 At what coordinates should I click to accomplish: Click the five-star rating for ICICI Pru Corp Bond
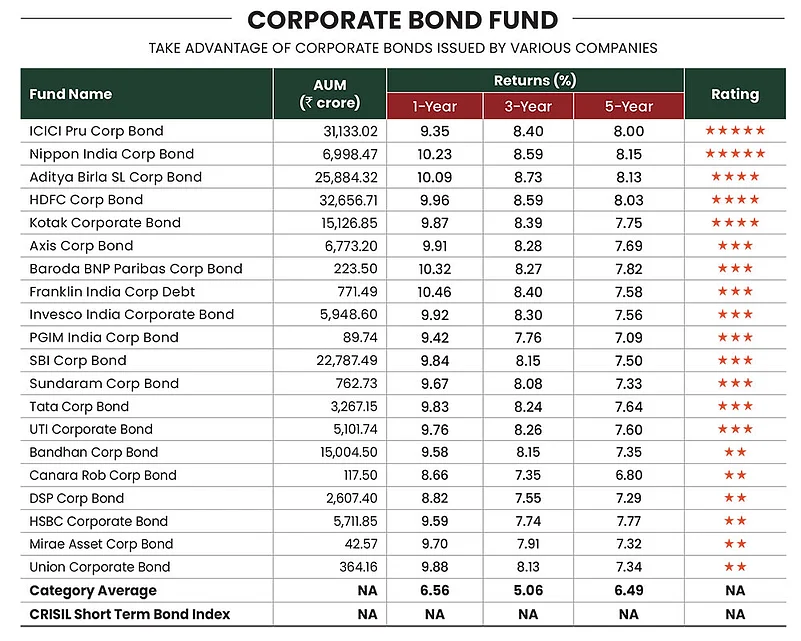735,130
